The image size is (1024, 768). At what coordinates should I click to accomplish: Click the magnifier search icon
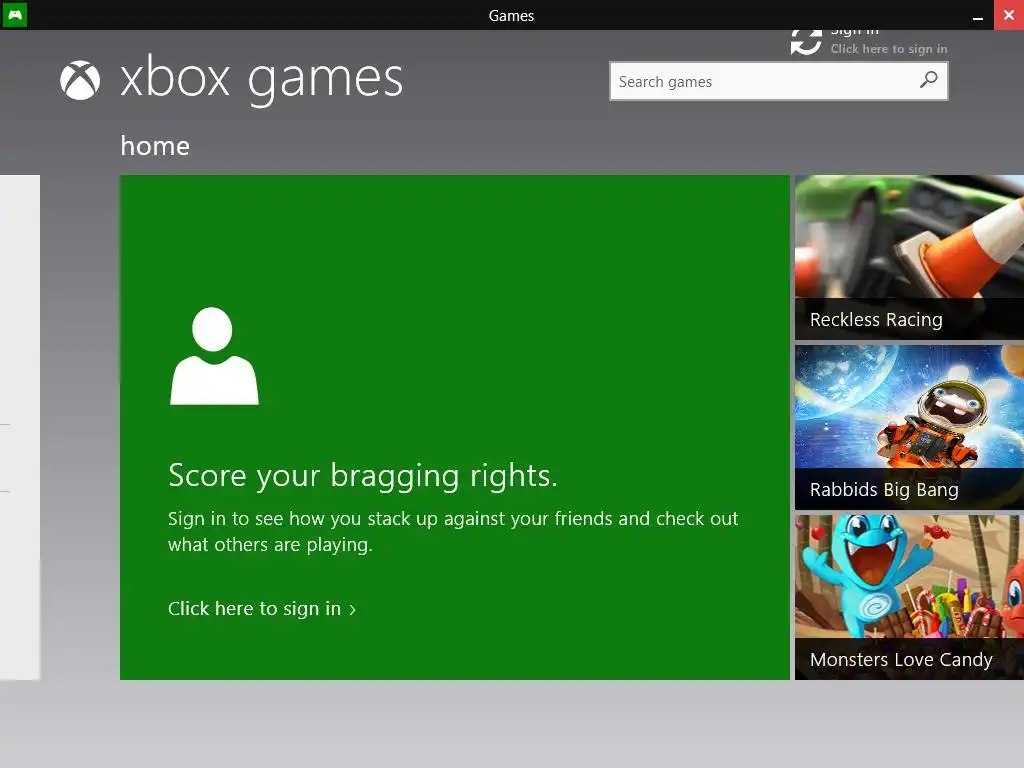click(x=928, y=80)
